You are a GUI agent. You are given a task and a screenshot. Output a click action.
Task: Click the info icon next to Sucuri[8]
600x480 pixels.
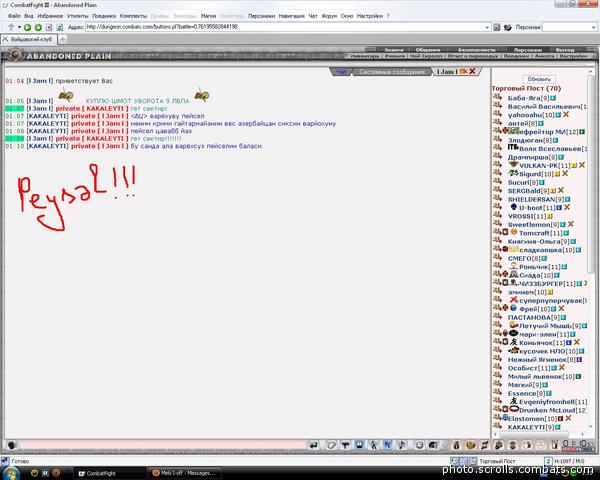point(541,183)
